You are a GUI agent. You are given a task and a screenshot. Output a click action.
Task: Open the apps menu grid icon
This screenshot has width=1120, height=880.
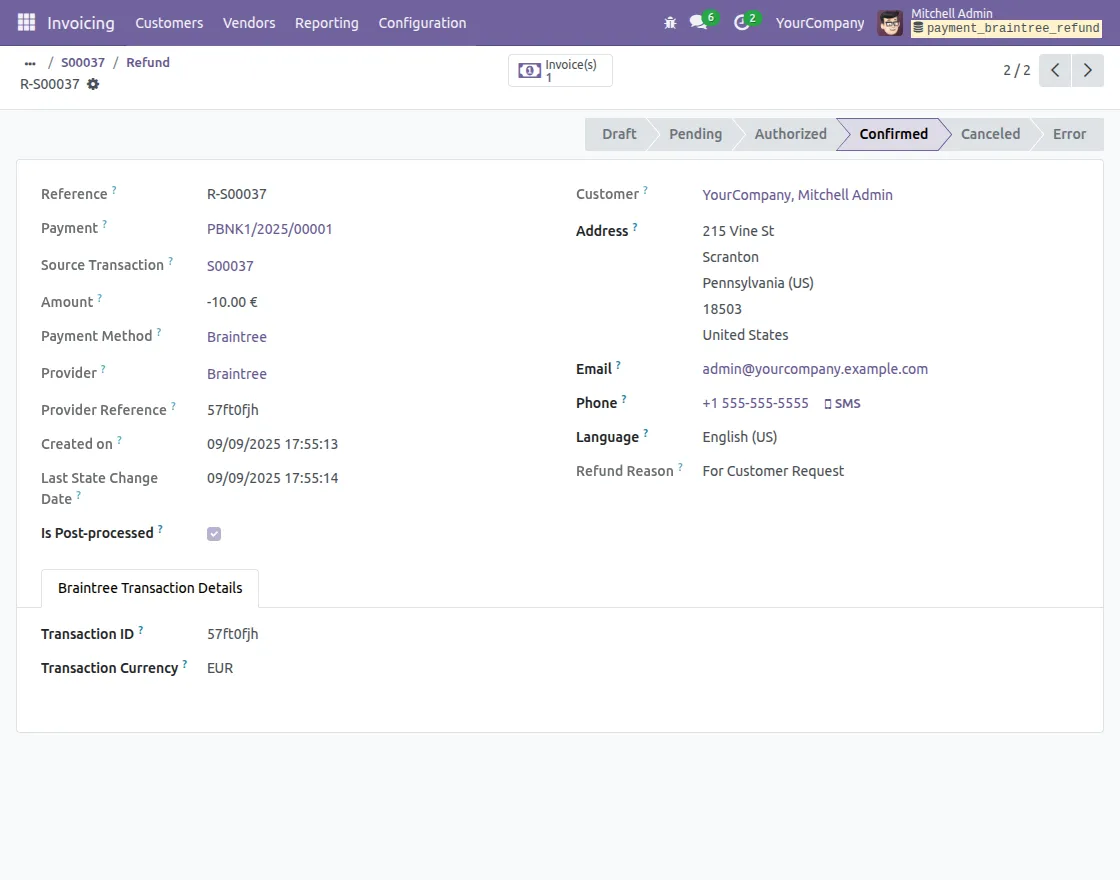(25, 22)
